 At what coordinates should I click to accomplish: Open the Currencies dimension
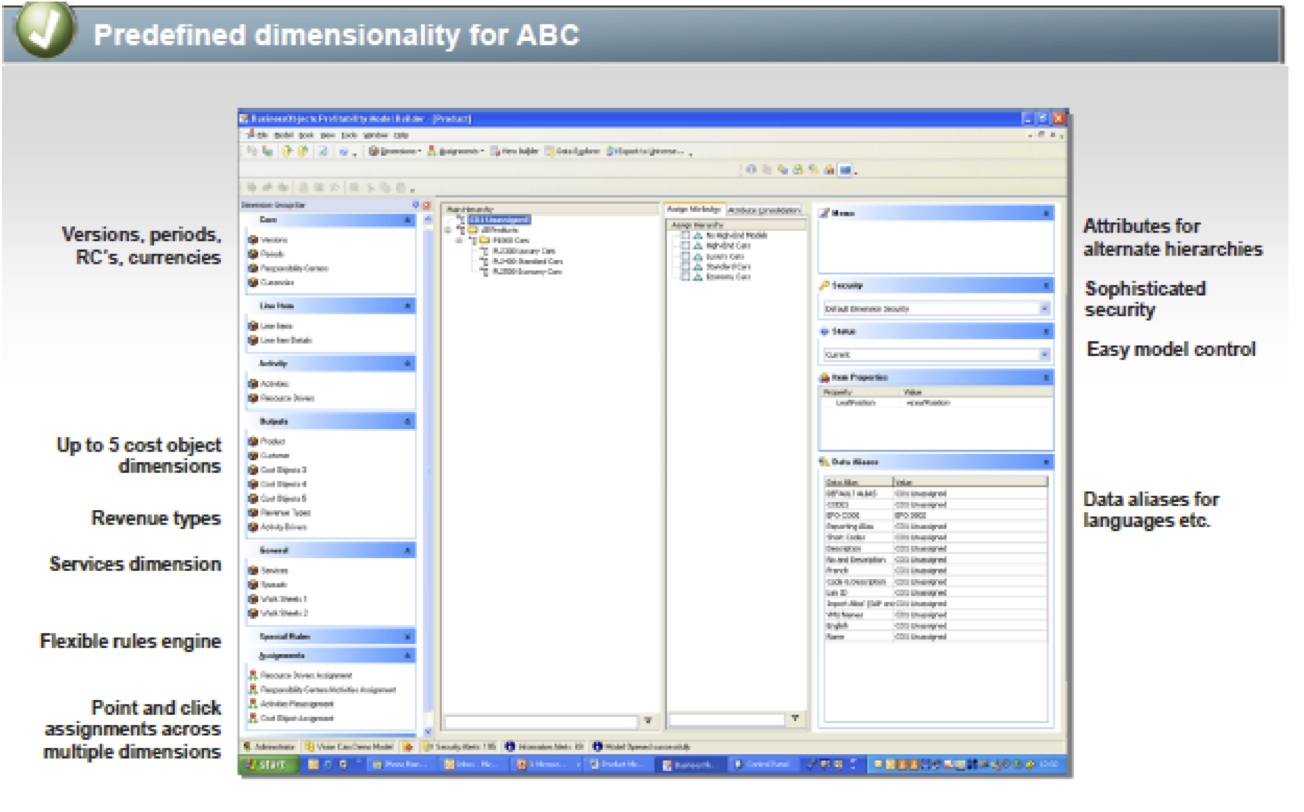(271, 282)
